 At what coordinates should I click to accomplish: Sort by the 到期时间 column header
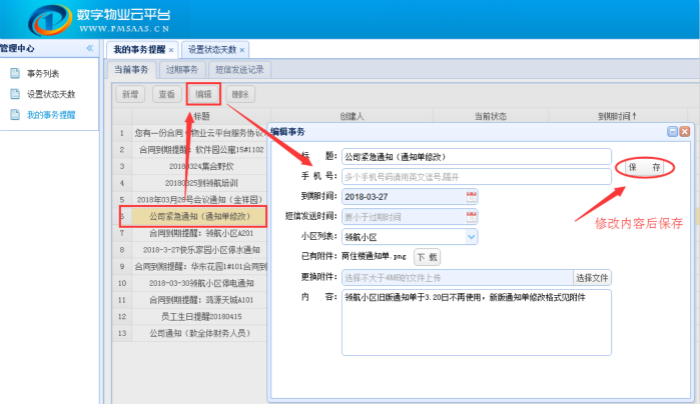tap(617, 117)
